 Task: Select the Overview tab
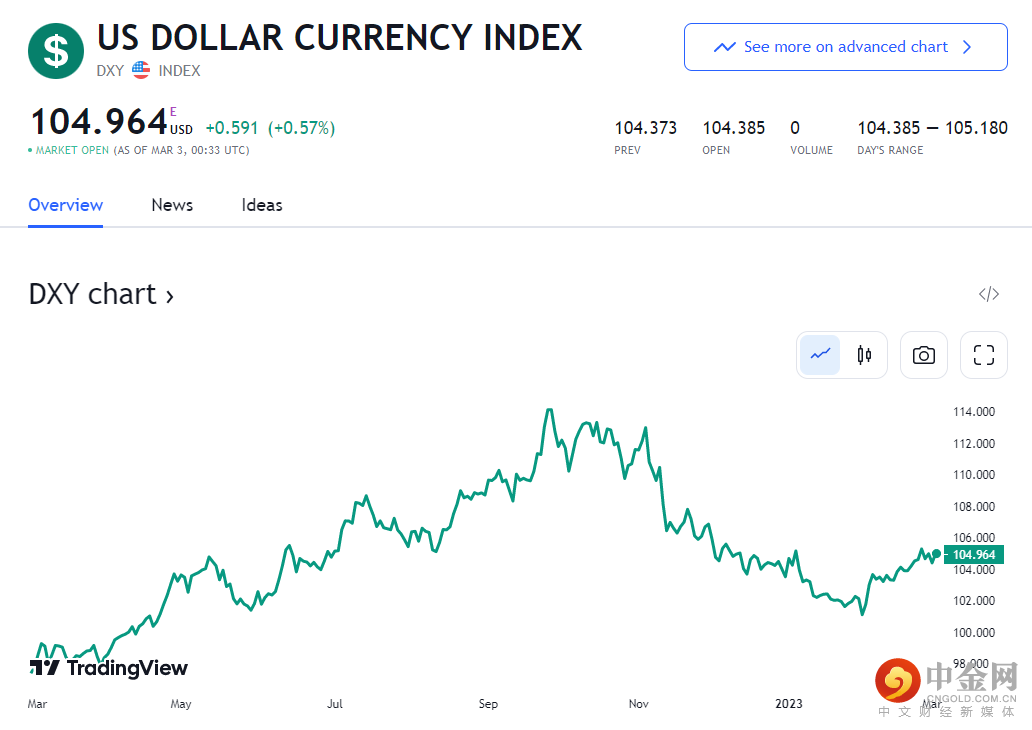click(x=65, y=205)
